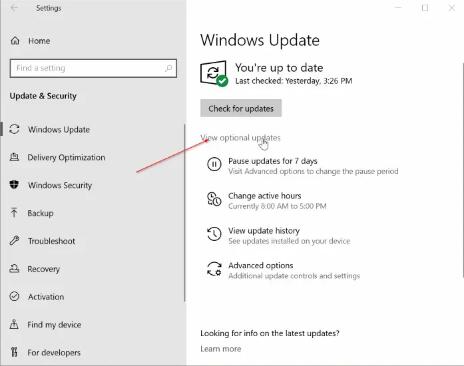Click the Check for updates button
Image resolution: width=464 pixels, height=366 pixels.
241,108
